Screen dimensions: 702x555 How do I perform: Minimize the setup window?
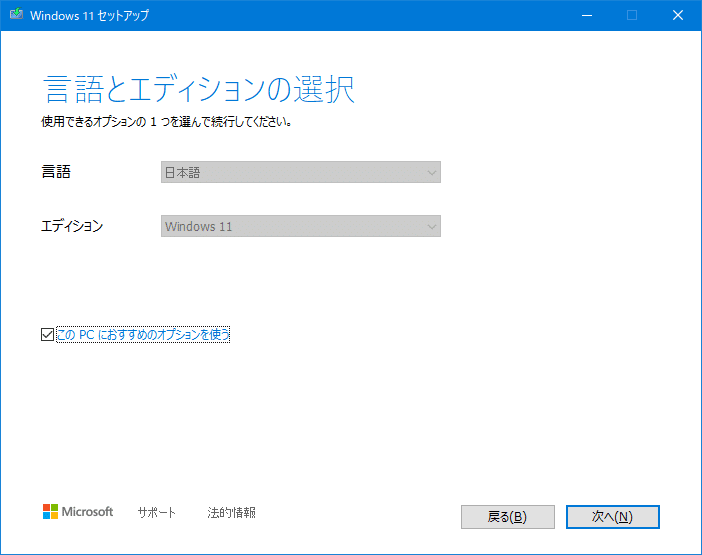pos(587,15)
